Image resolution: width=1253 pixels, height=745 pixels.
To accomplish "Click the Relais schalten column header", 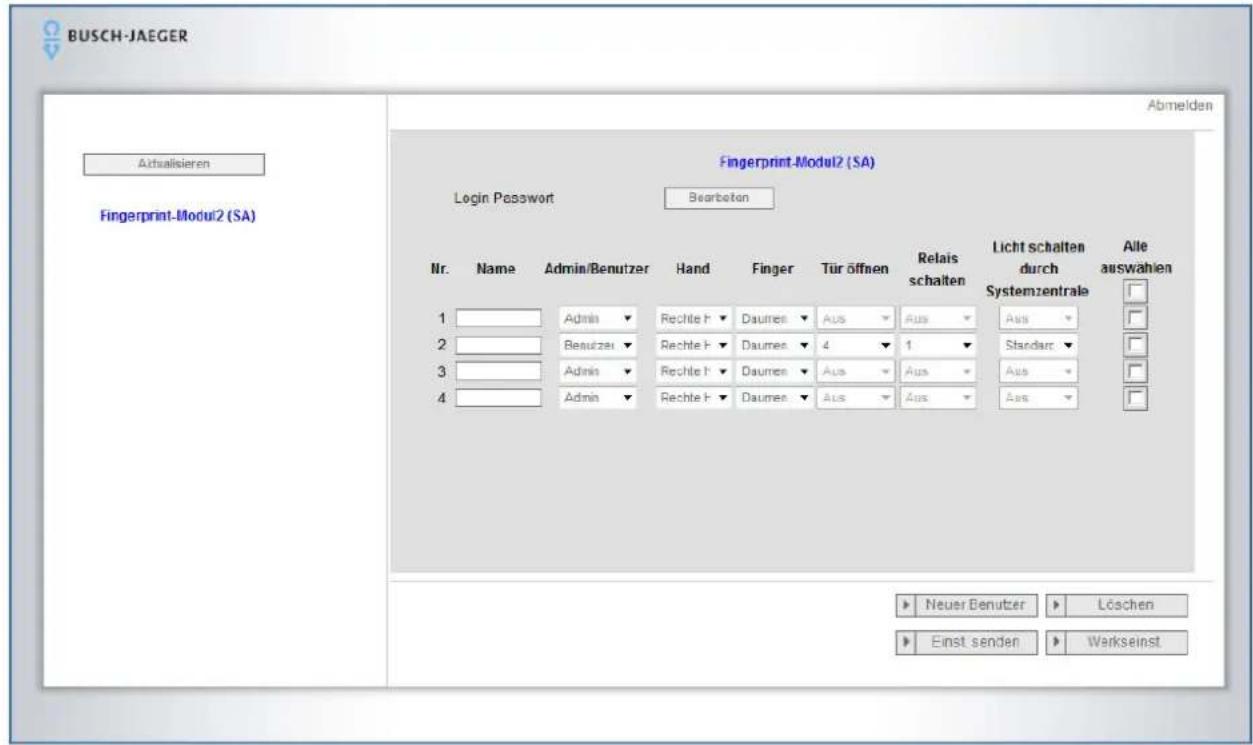I will (938, 270).
